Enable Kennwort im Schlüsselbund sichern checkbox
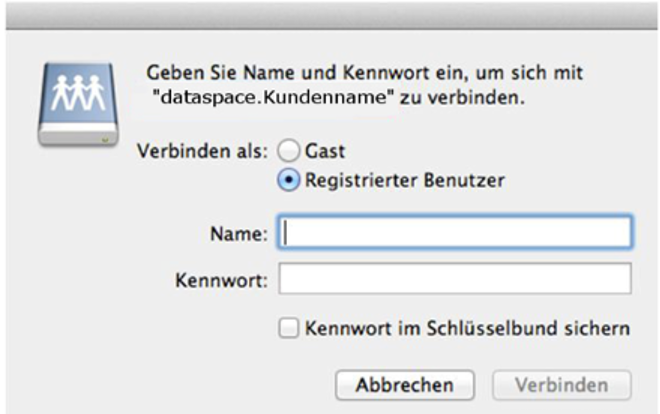The image size is (660, 414). click(x=289, y=328)
